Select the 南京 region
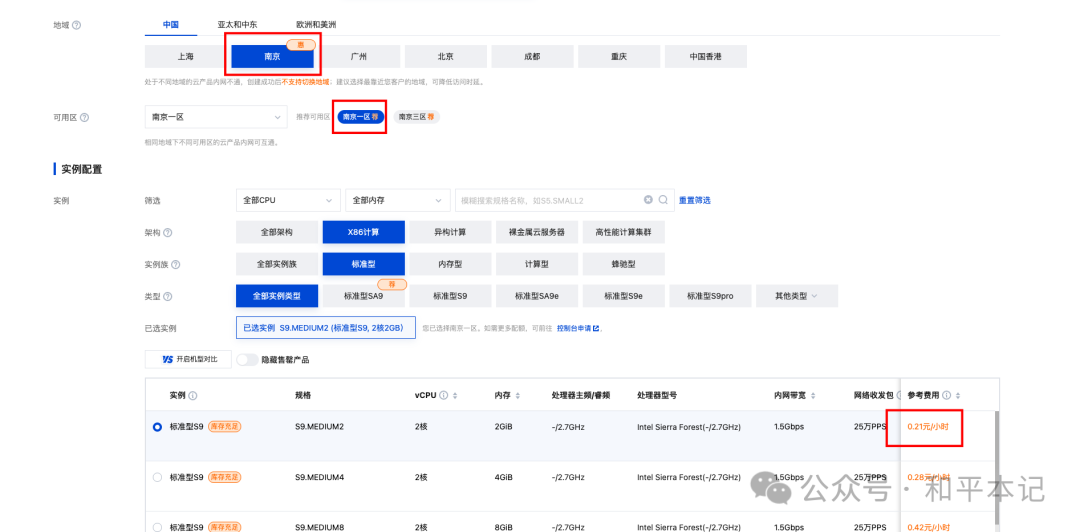 (272, 57)
